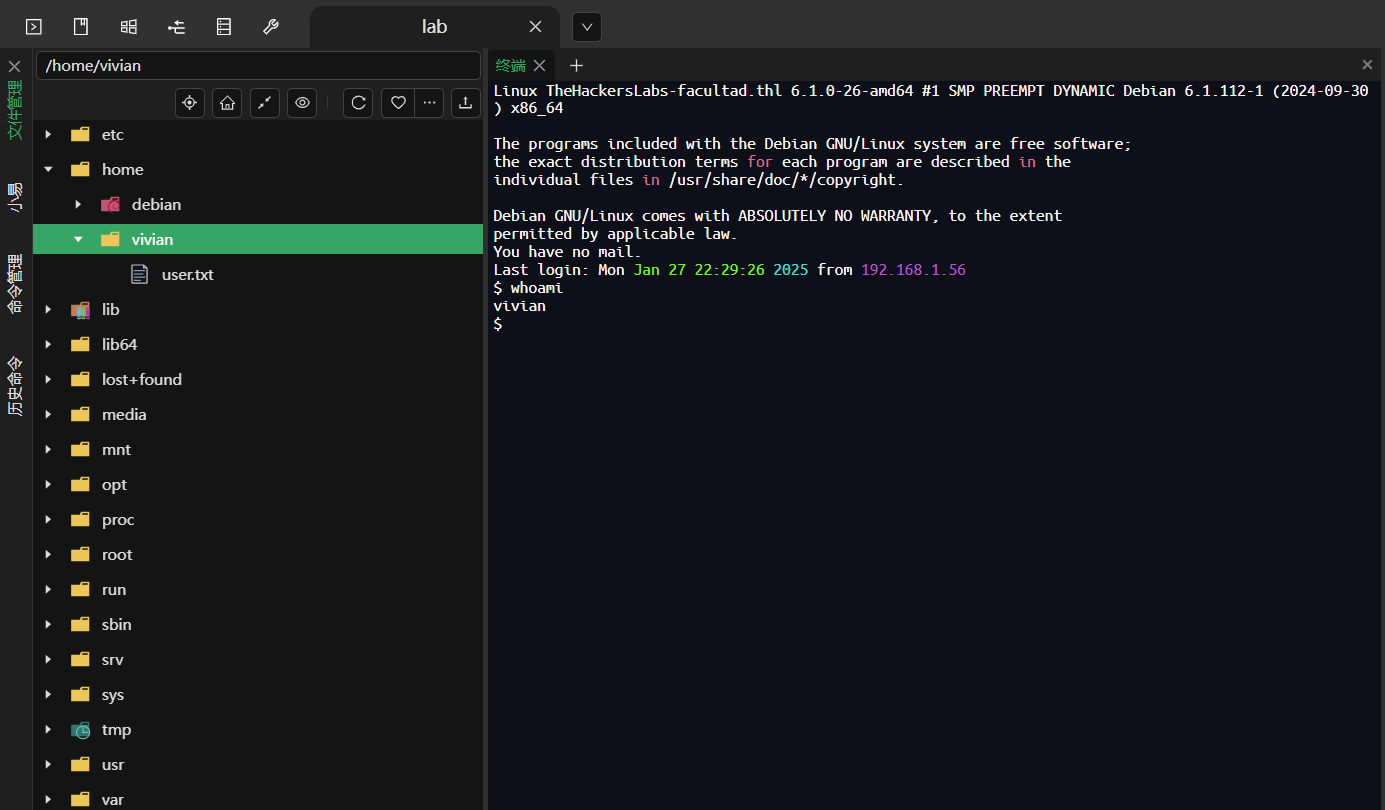Click the connection nodes icon in top toolbar

176,27
